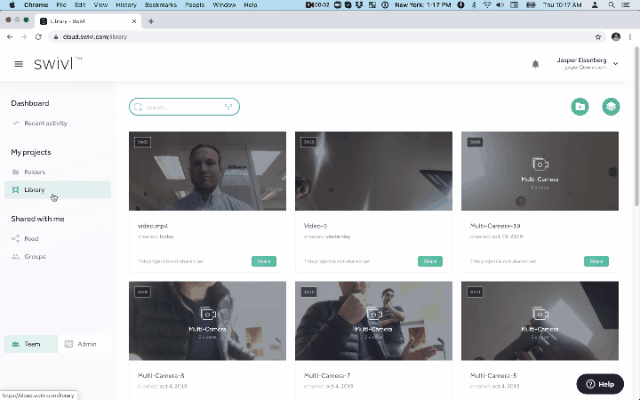The image size is (640, 400).
Task: Open the video.mp4 thumbnail
Action: pyautogui.click(x=207, y=171)
